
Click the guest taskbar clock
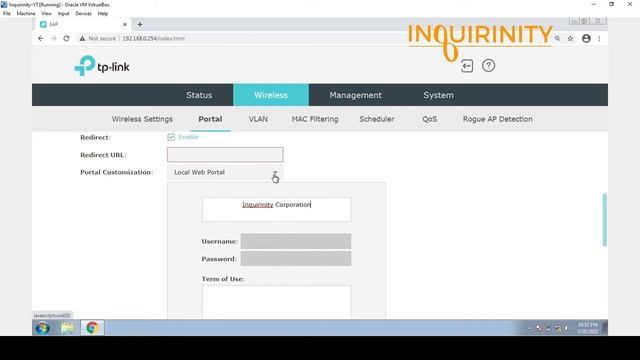pyautogui.click(x=588, y=328)
